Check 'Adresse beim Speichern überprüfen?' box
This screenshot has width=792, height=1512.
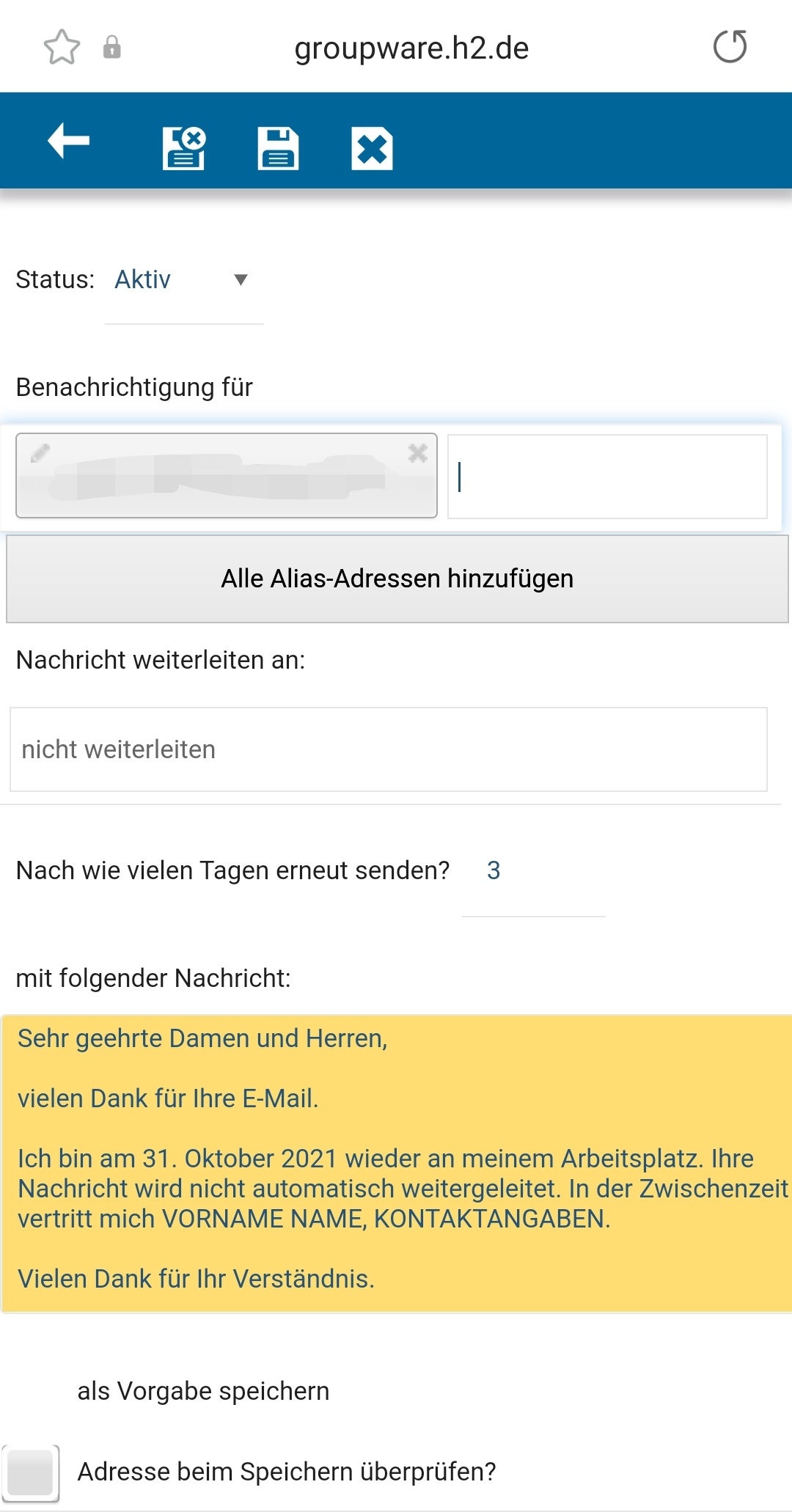[29, 1472]
